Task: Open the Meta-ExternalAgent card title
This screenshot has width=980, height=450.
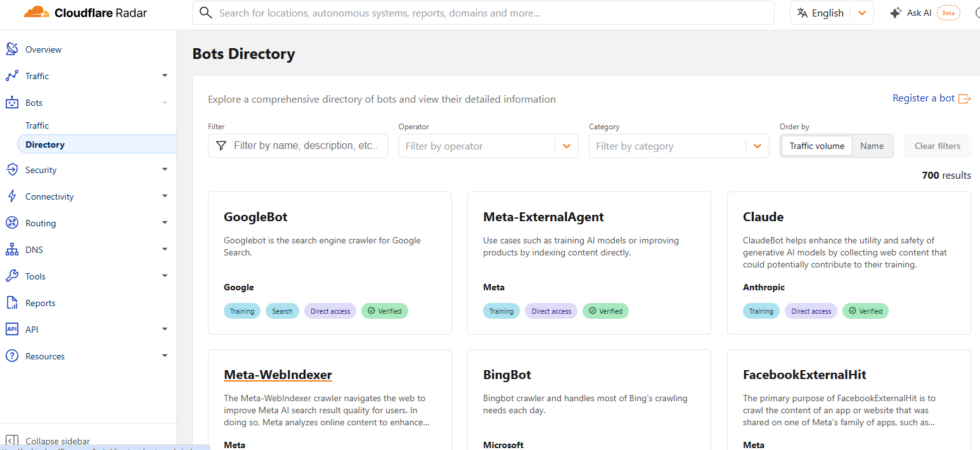Action: click(543, 218)
